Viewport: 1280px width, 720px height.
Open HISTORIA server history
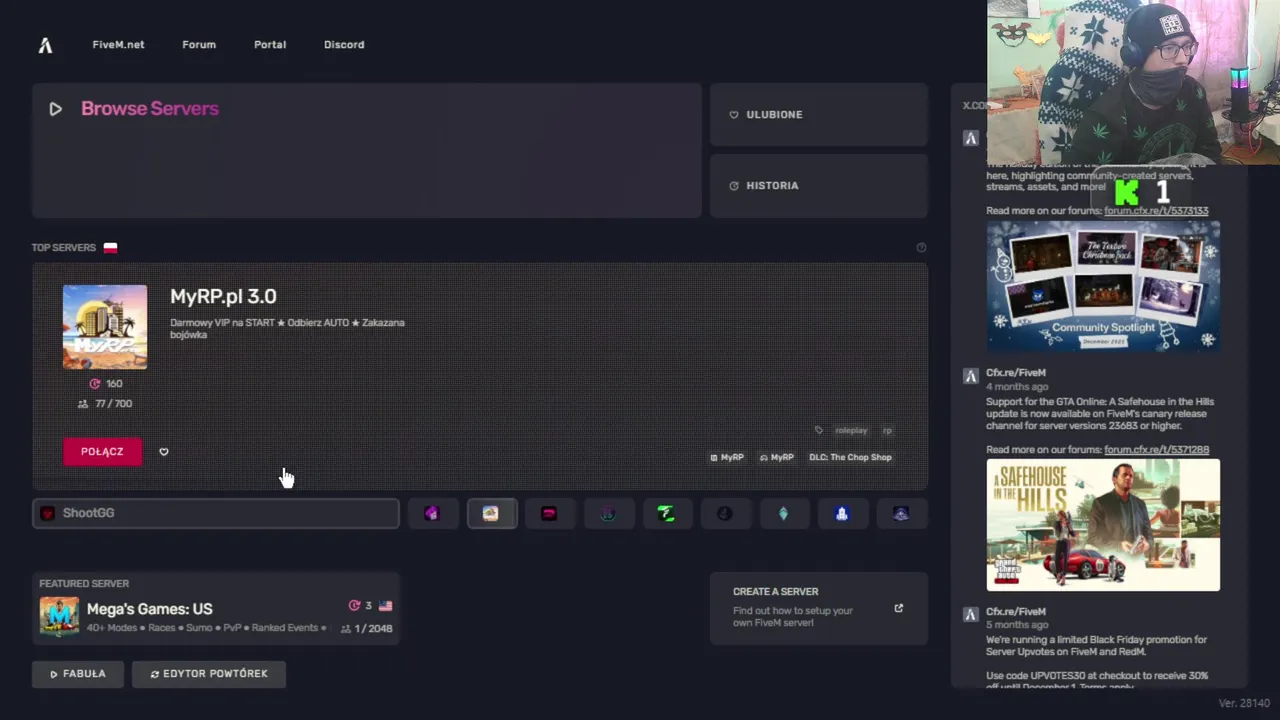819,185
